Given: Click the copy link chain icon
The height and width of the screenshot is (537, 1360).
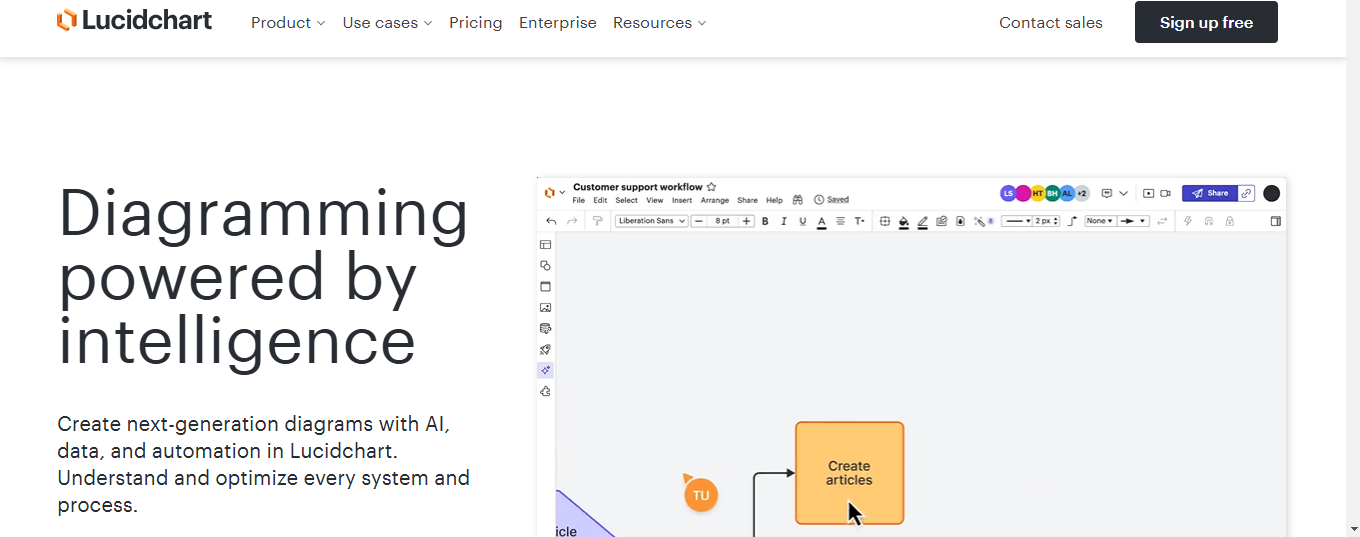Looking at the screenshot, I should click(1246, 193).
